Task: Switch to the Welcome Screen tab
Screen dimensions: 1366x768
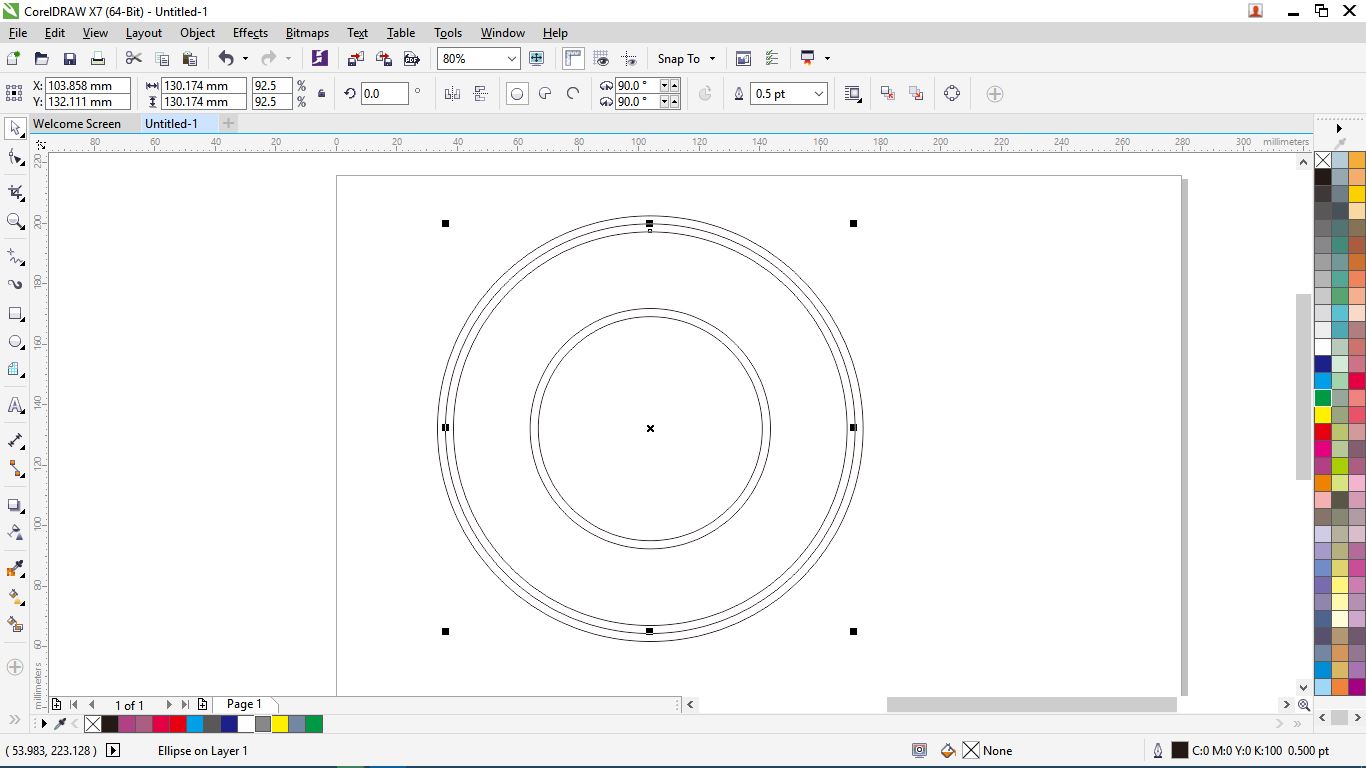Action: (77, 124)
